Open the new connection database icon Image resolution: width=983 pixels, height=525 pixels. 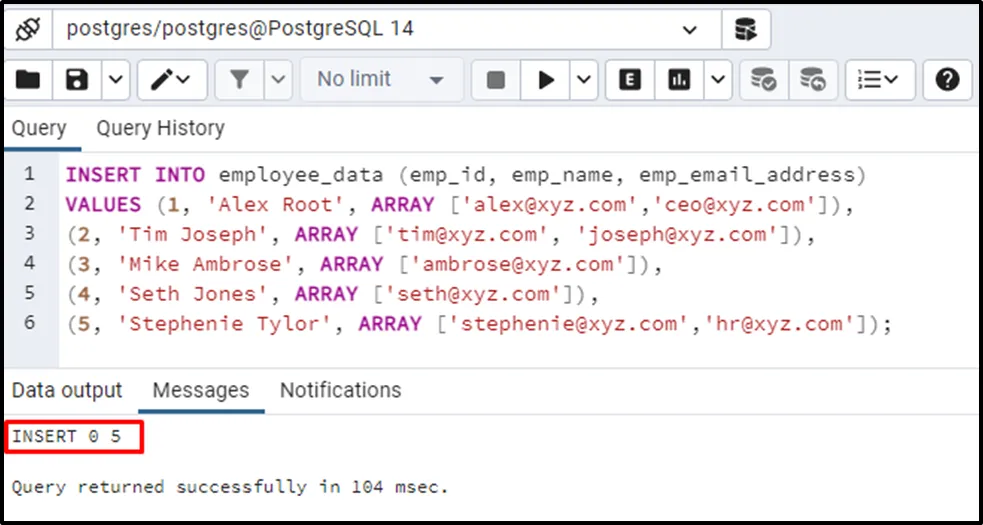click(745, 29)
